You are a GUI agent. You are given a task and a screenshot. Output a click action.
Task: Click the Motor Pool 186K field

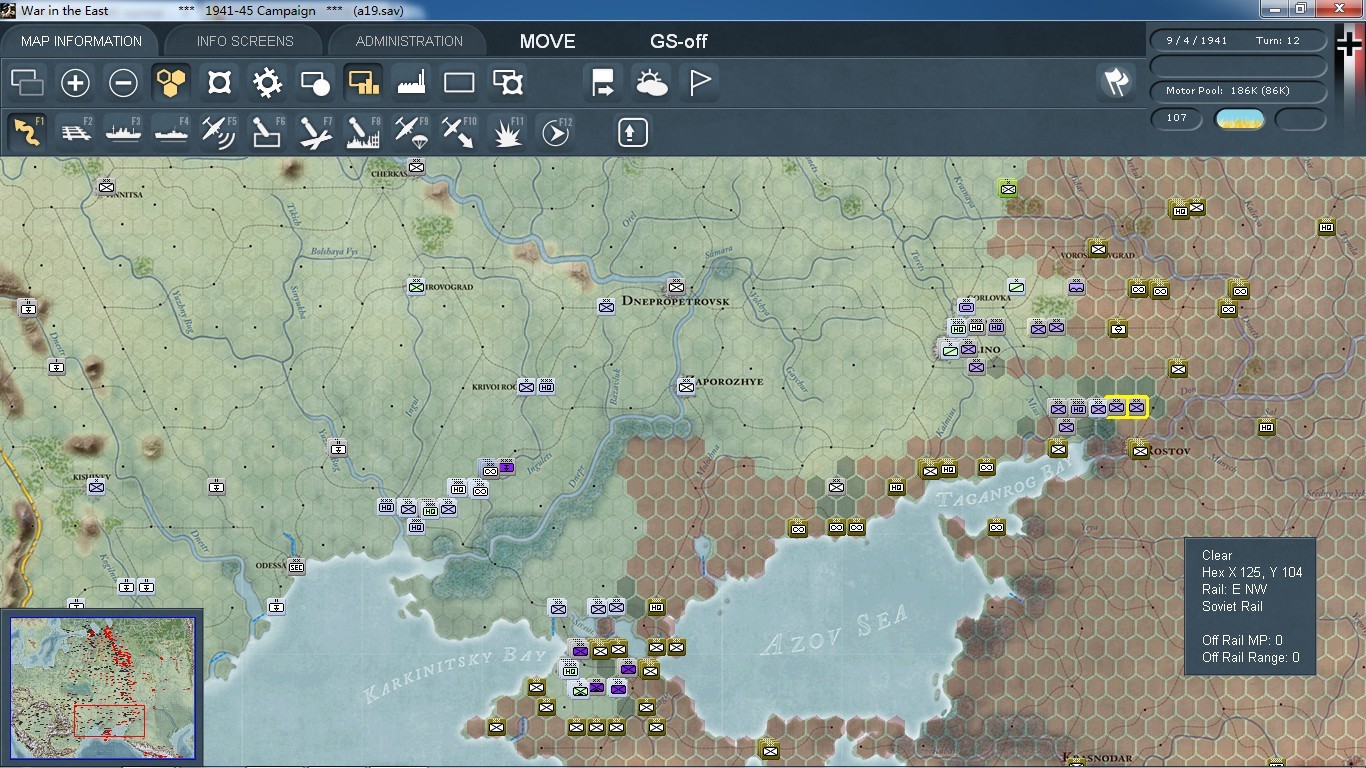[1238, 91]
